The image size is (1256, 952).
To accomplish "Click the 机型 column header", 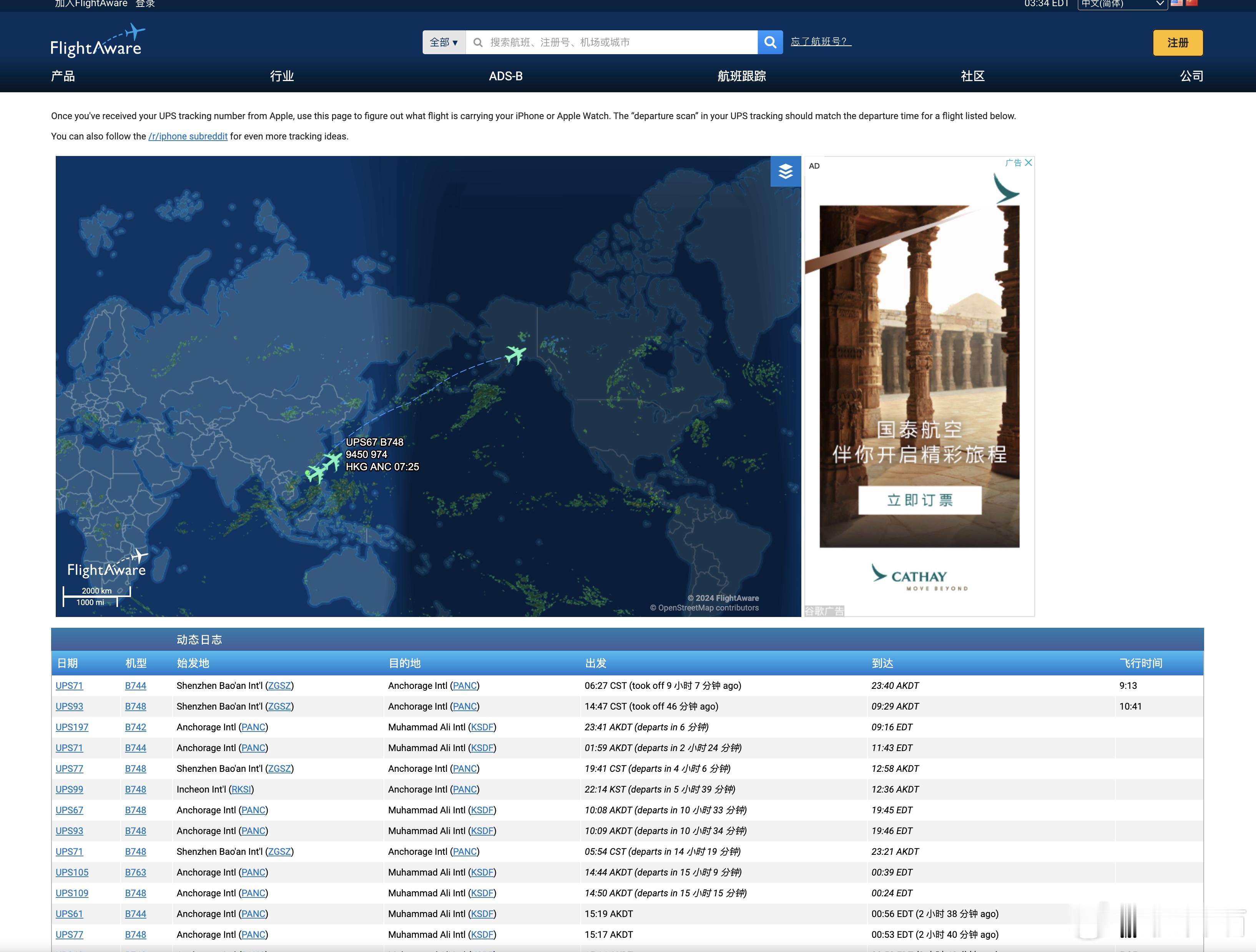I will pyautogui.click(x=136, y=663).
